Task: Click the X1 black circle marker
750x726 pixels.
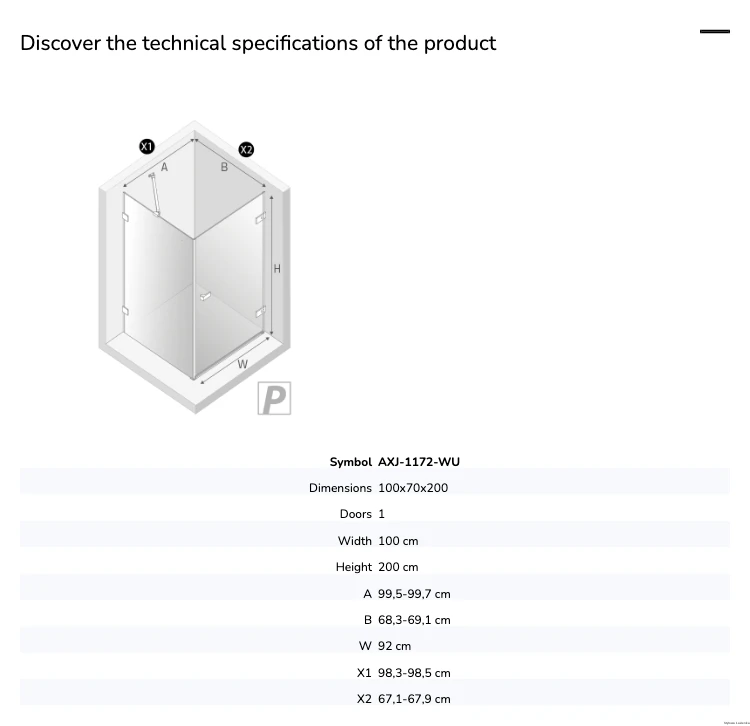Action: click(147, 146)
